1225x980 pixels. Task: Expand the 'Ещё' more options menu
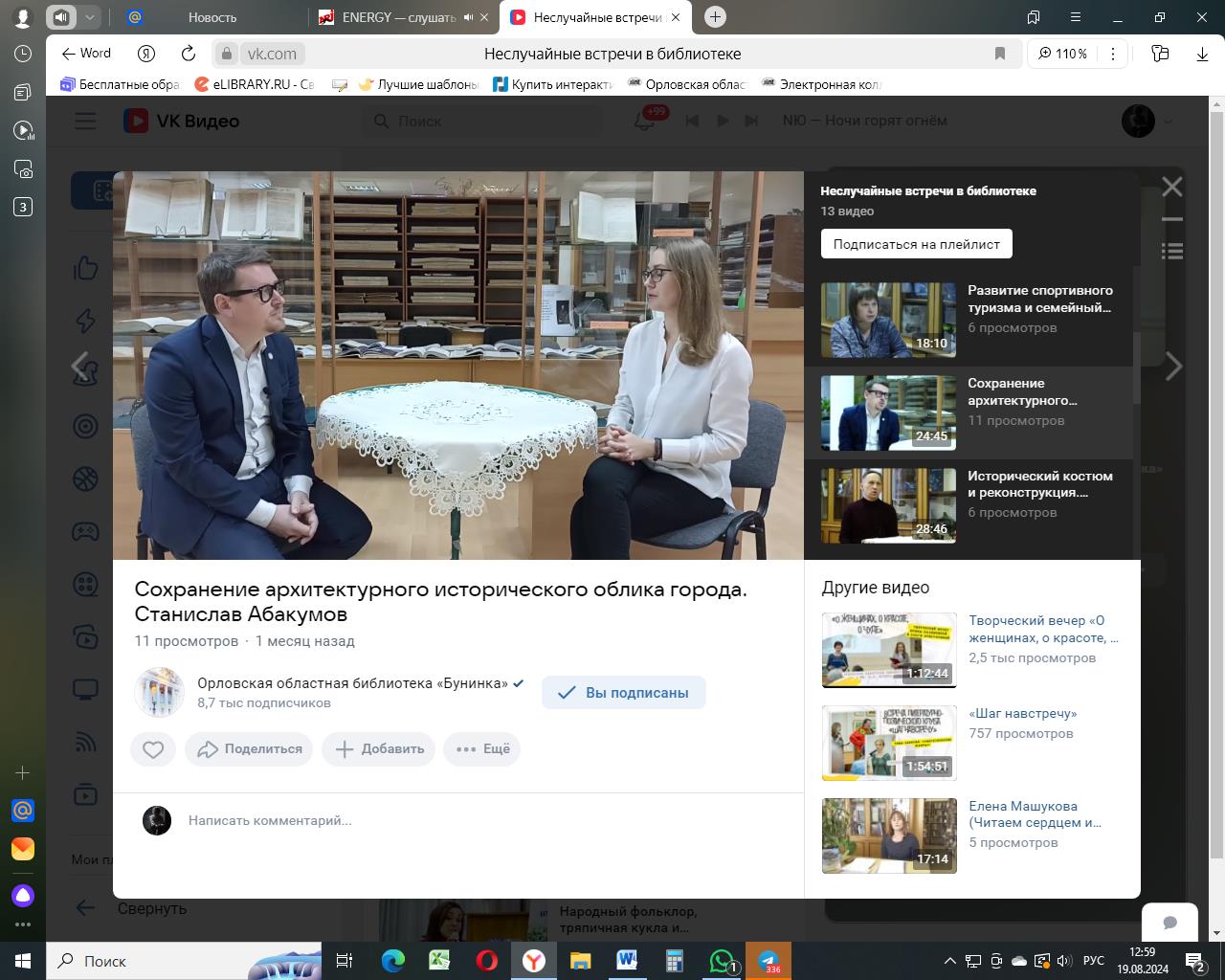pos(482,749)
